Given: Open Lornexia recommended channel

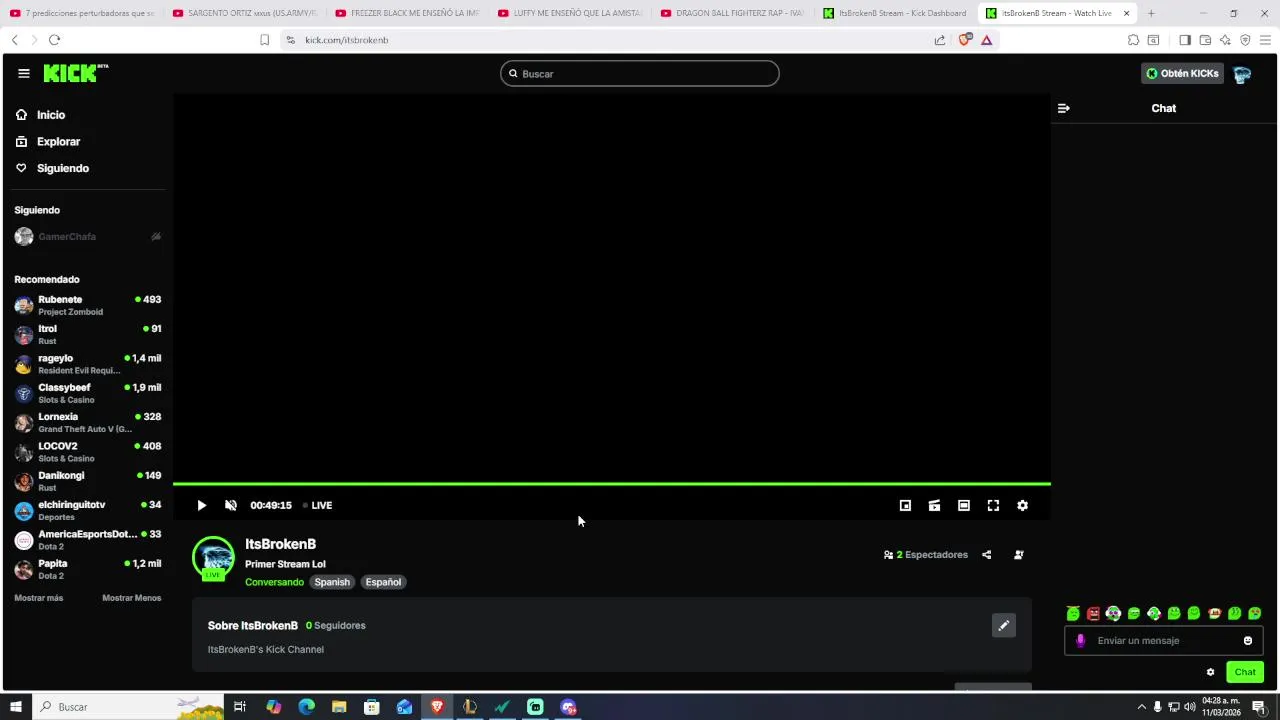Looking at the screenshot, I should (x=88, y=422).
